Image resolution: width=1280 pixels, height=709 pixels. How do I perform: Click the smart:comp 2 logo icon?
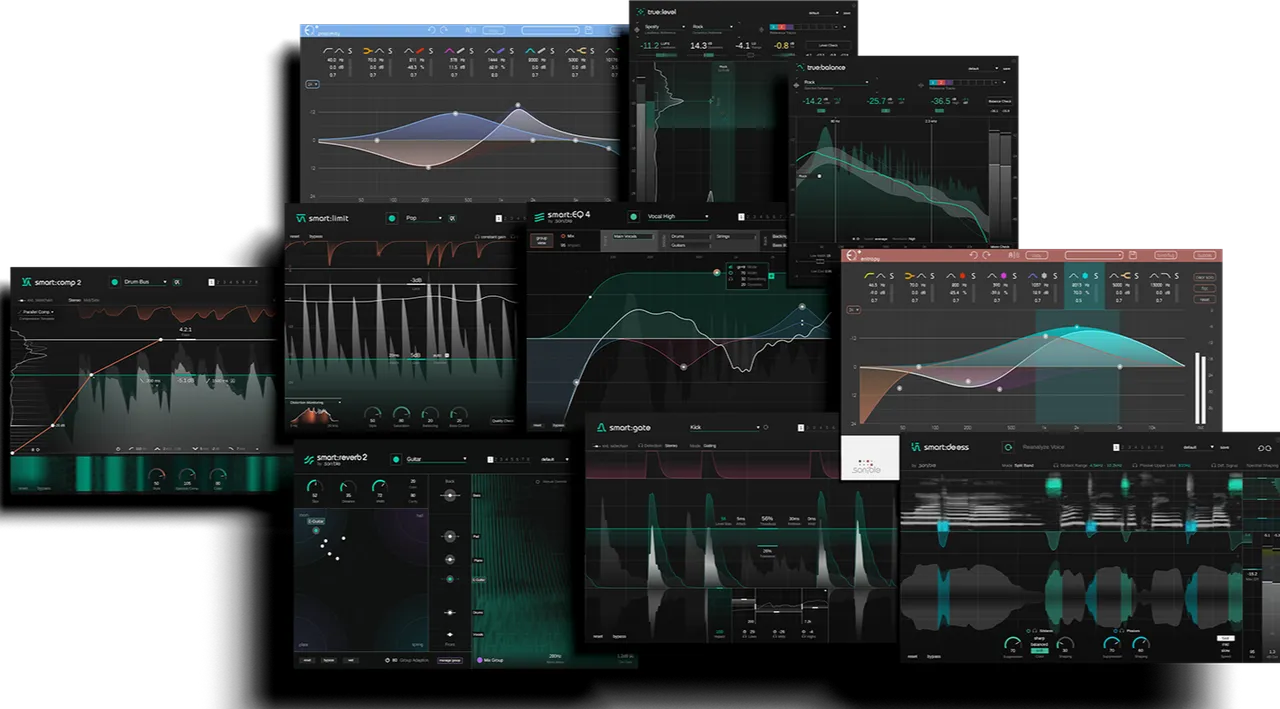[x=27, y=282]
